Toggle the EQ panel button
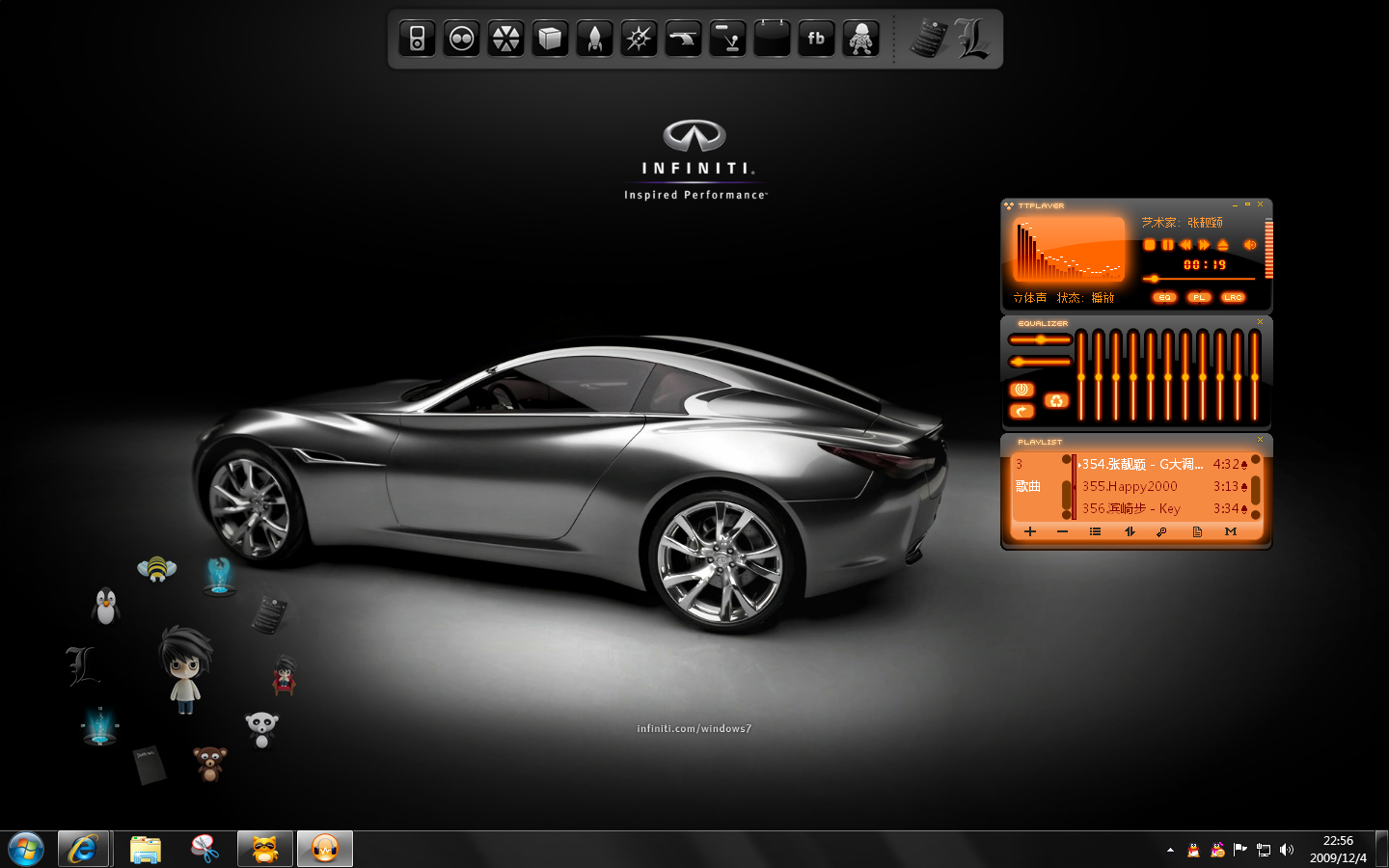 [x=1164, y=297]
